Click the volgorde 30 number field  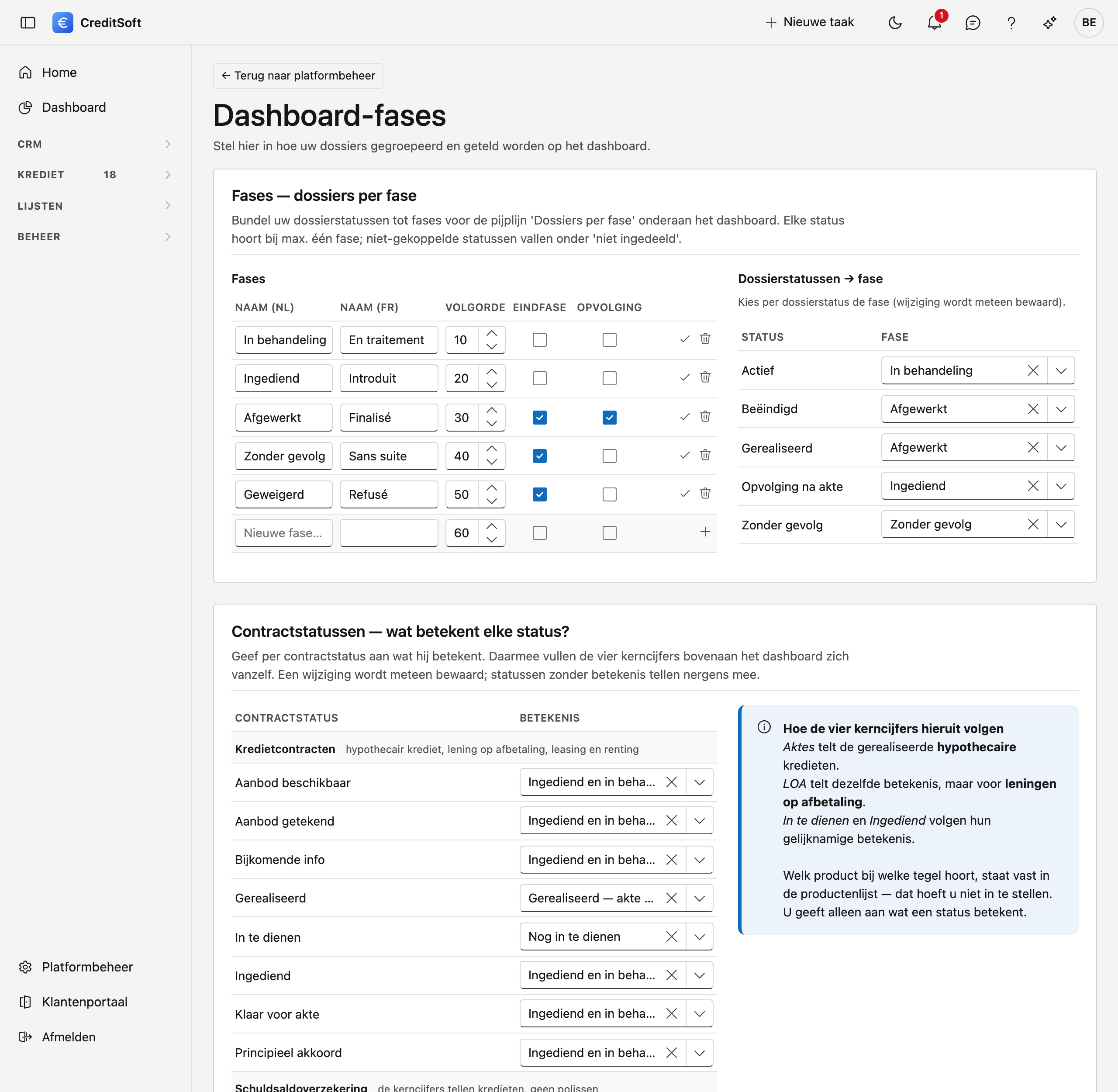click(x=462, y=418)
